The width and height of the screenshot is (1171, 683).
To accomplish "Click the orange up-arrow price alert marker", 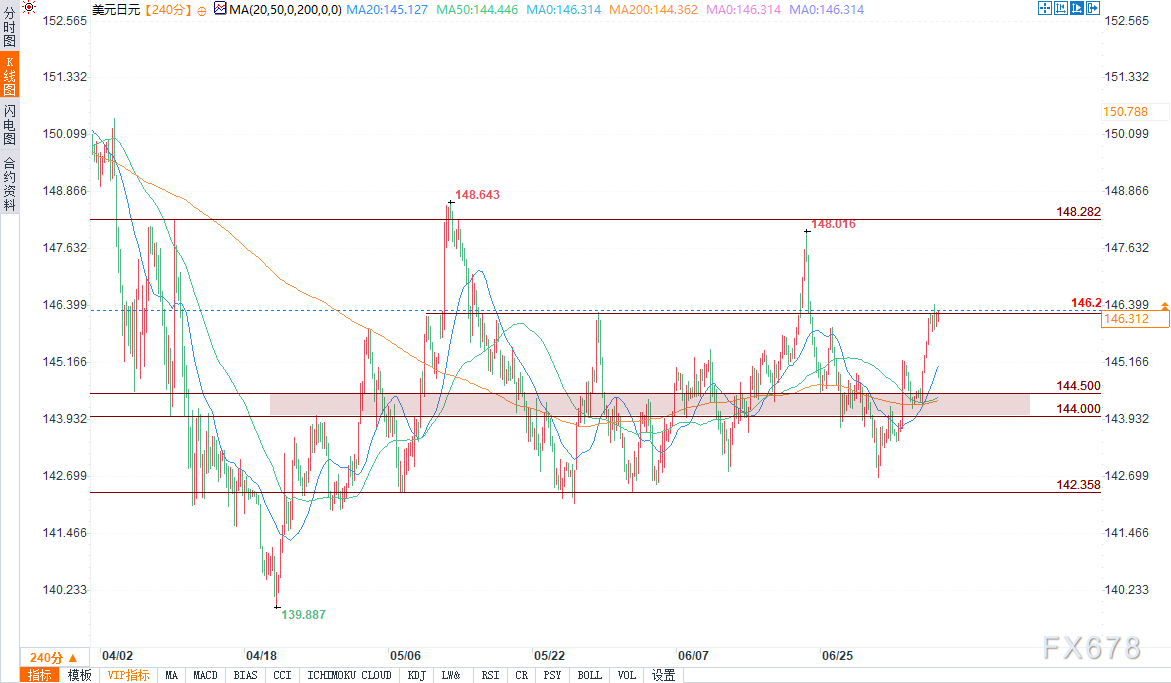I will [1164, 304].
